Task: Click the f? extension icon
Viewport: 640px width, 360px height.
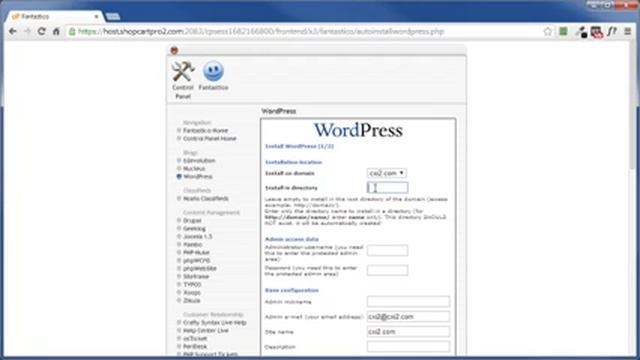Action: point(612,31)
